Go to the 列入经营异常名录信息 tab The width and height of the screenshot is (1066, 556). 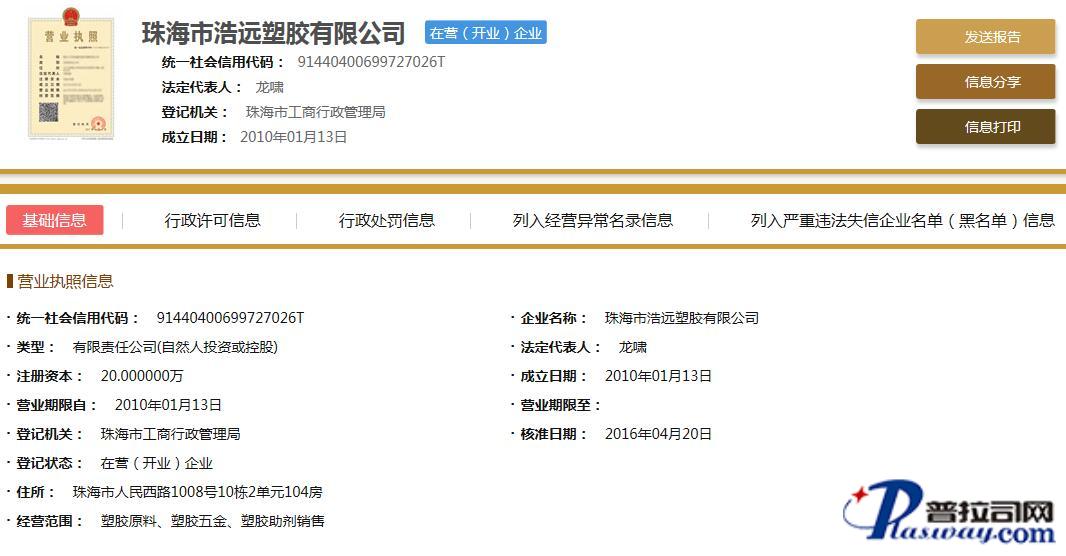click(x=592, y=220)
